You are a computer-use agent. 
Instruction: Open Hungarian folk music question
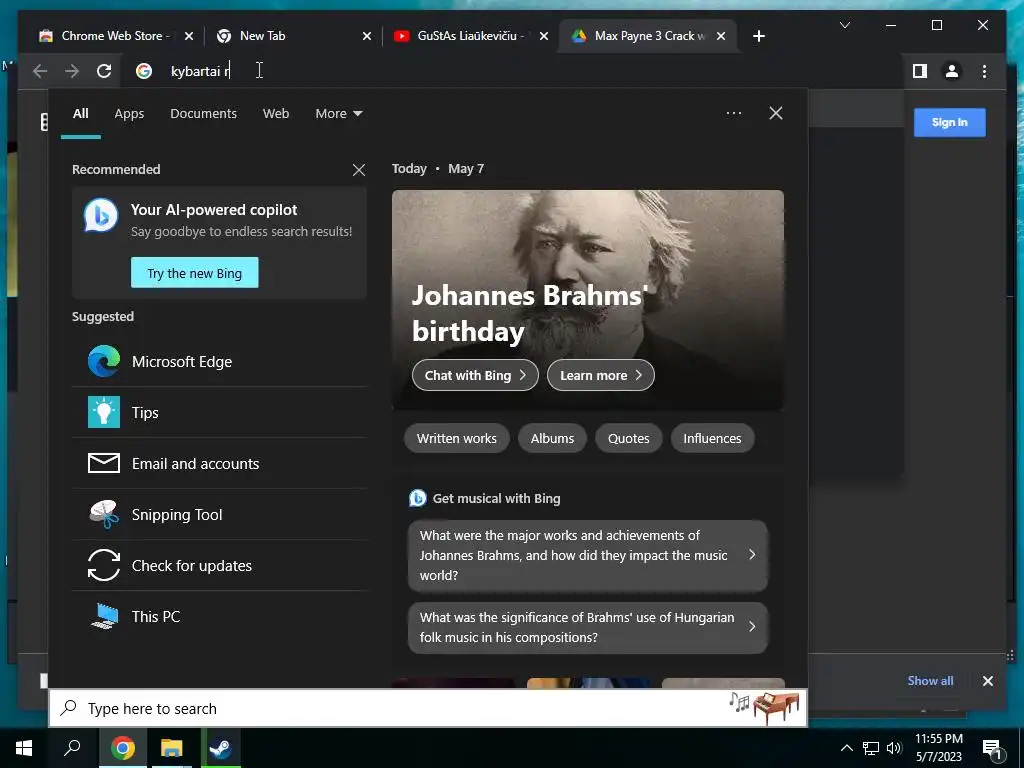point(588,628)
